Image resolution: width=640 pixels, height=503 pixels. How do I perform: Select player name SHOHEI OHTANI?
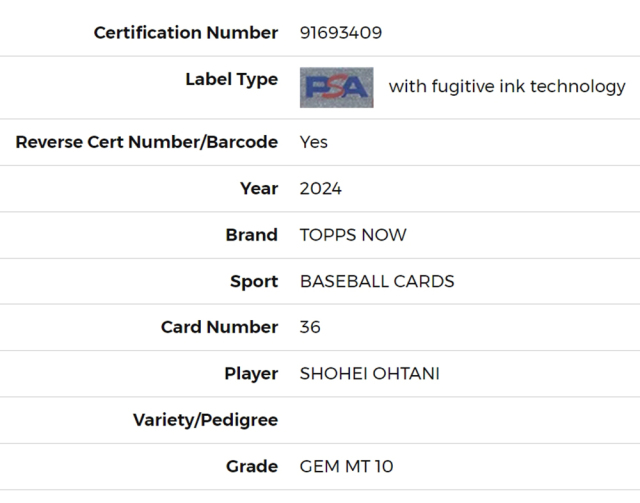(369, 374)
